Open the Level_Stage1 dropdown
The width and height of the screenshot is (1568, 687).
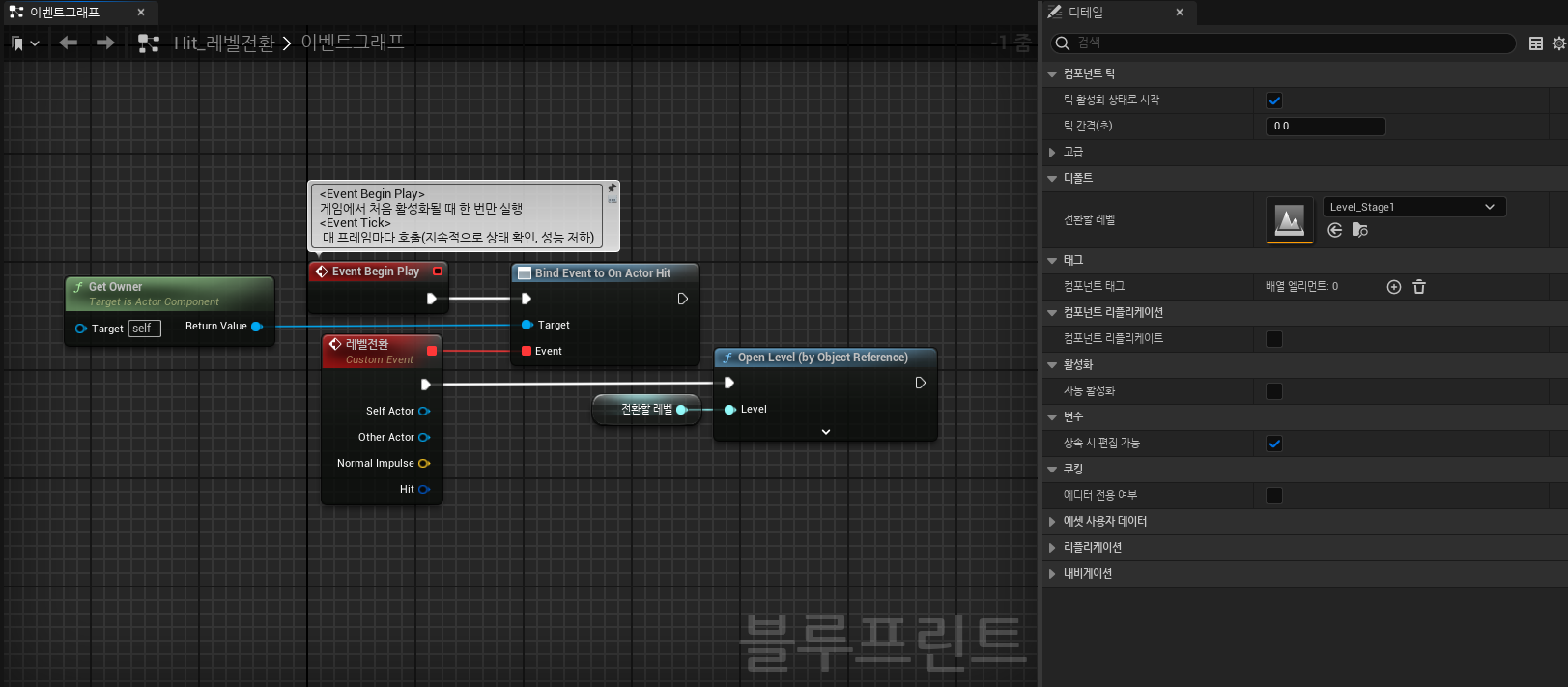[x=1413, y=207]
